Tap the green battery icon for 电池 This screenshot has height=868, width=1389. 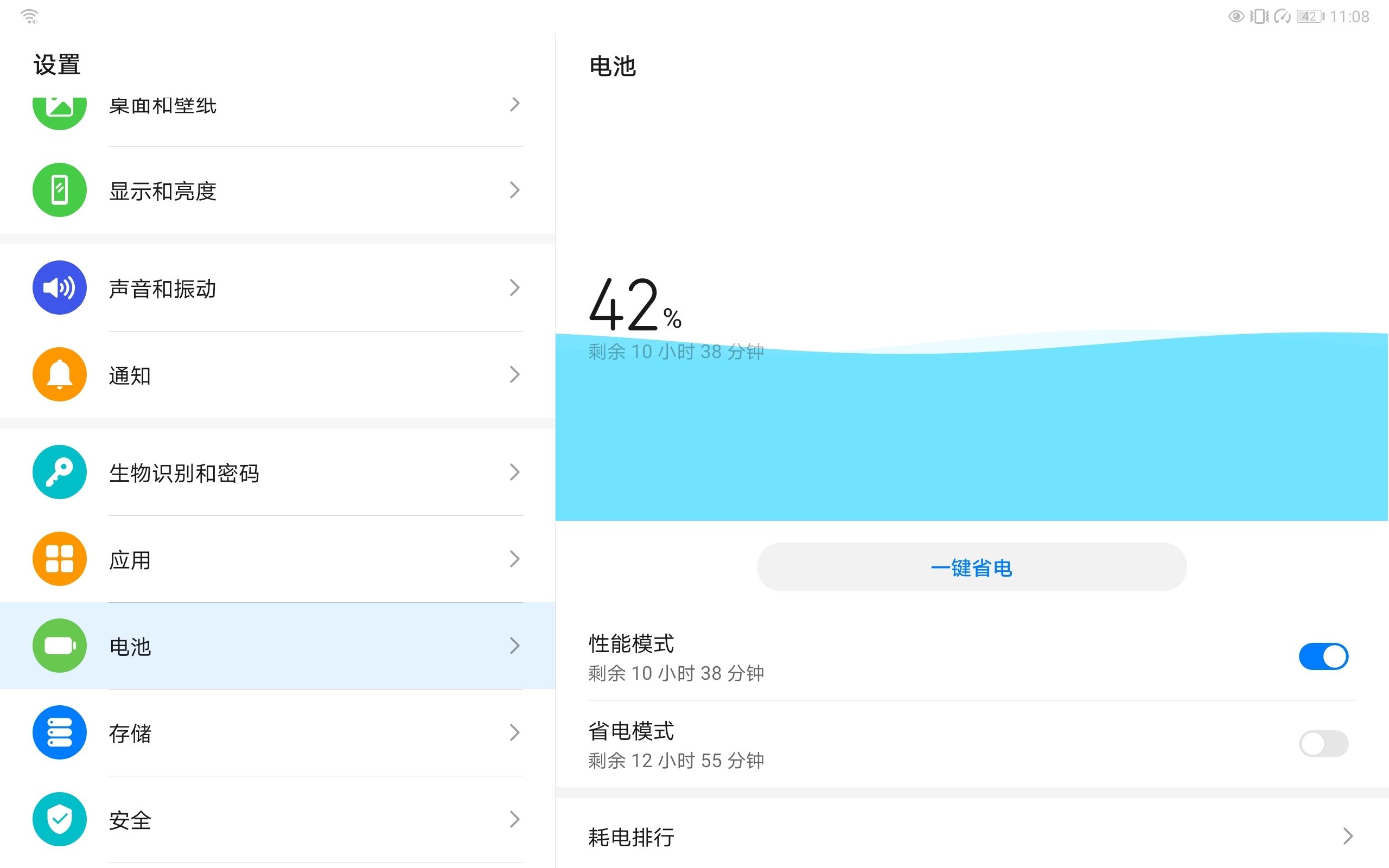point(60,646)
